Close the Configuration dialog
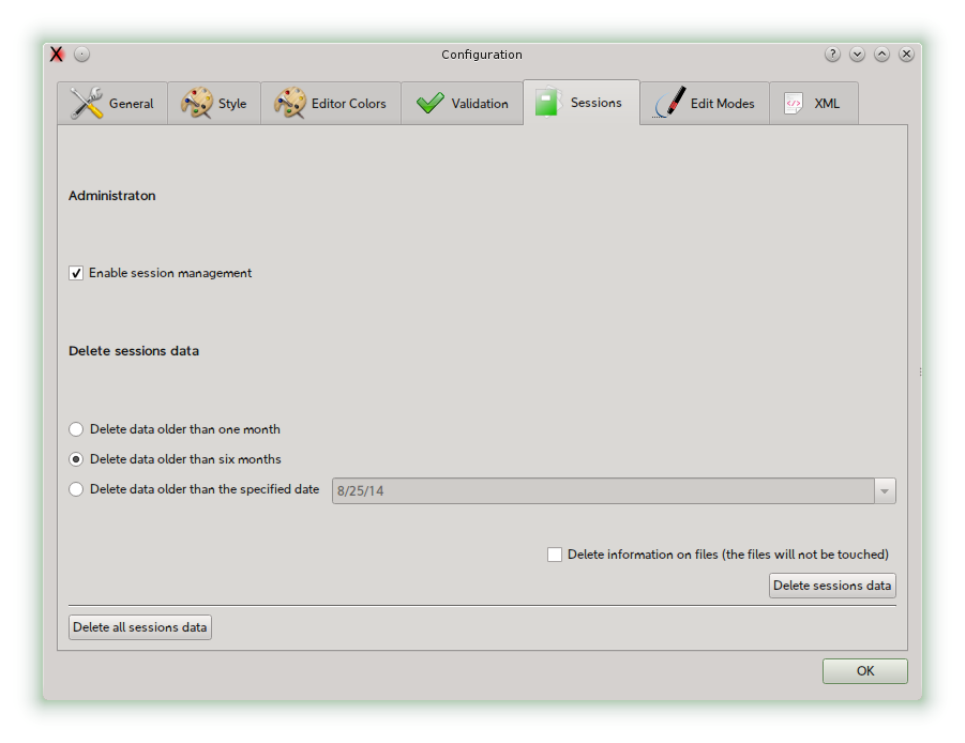This screenshot has height=743, width=965. coord(906,54)
